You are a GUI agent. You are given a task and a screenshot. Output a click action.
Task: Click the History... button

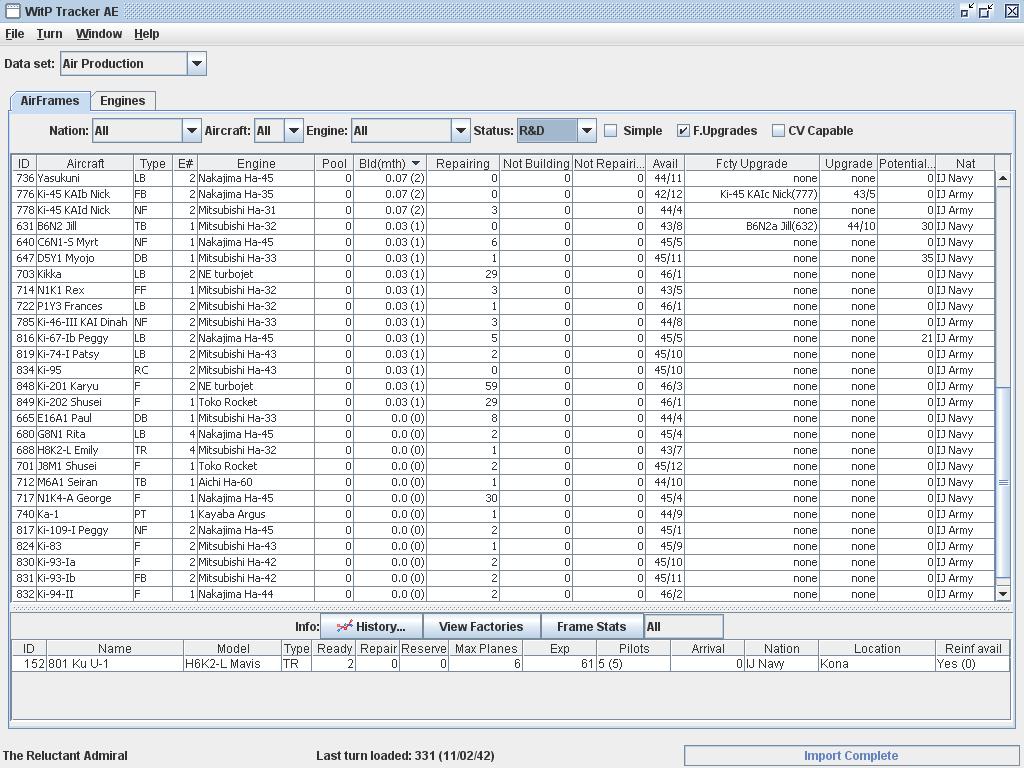(372, 627)
